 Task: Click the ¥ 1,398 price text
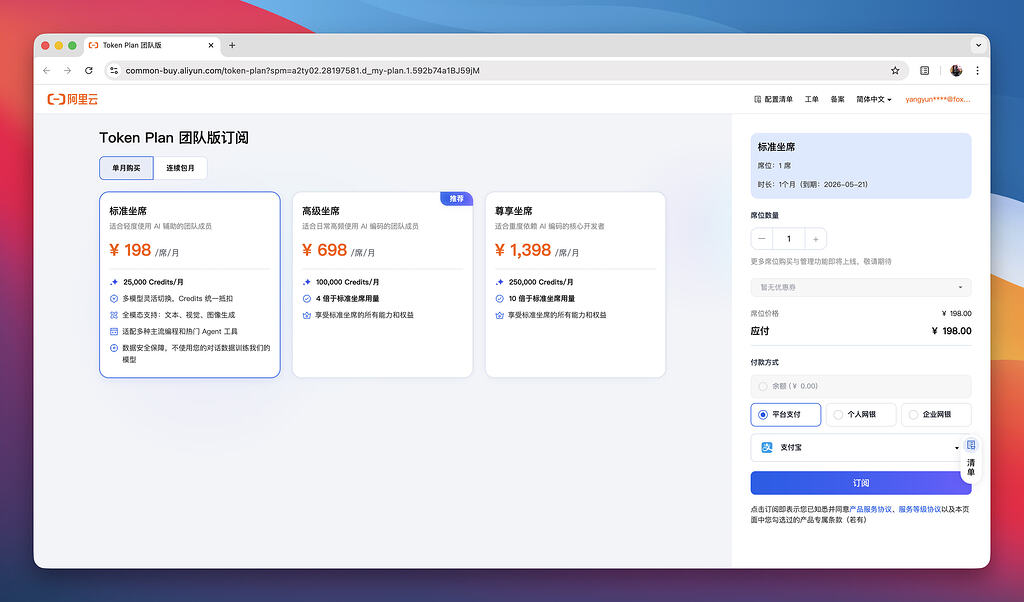(x=522, y=250)
